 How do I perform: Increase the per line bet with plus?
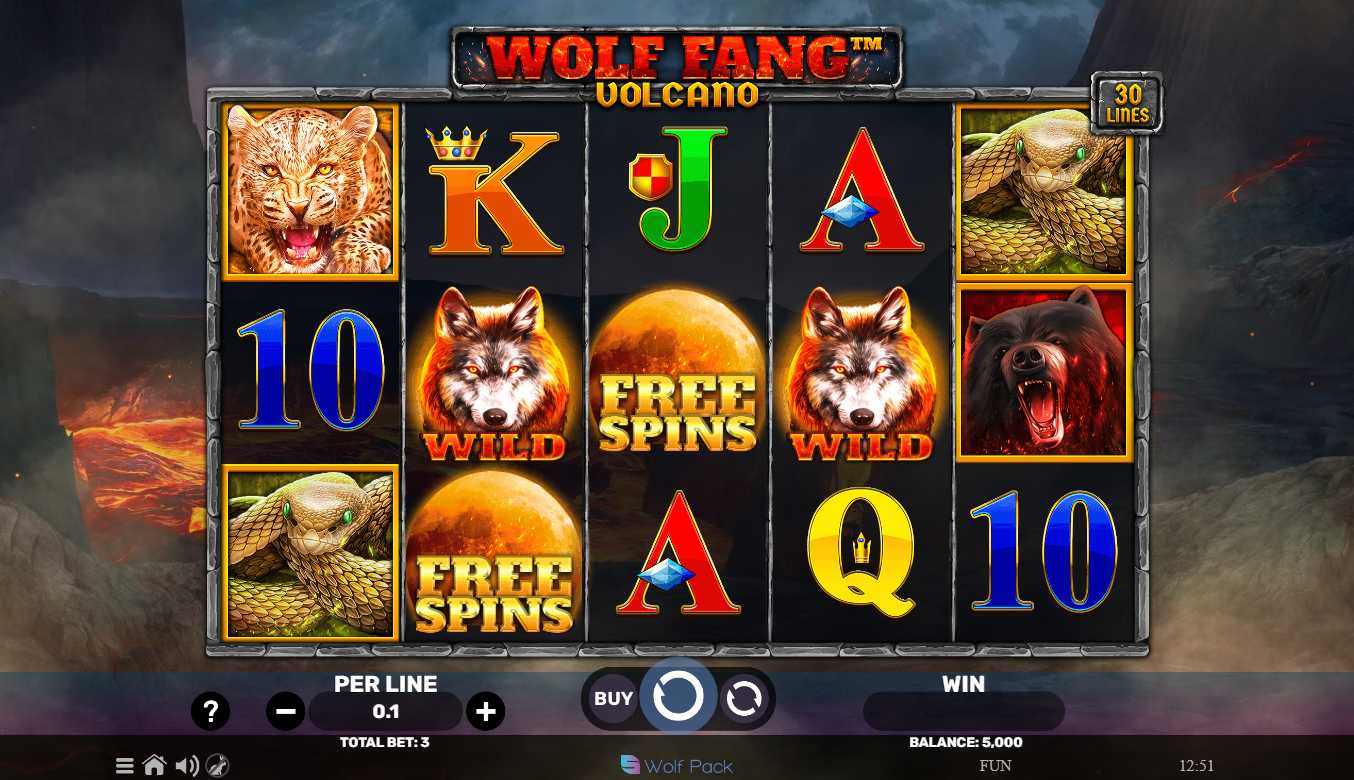tap(486, 712)
